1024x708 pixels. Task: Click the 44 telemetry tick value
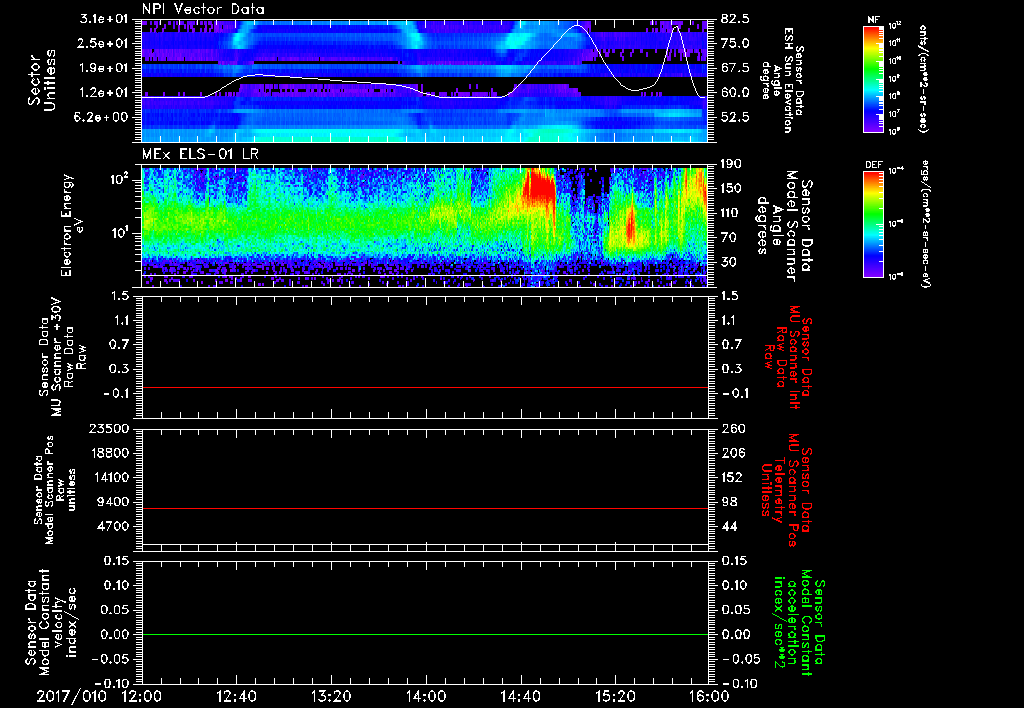pyautogui.click(x=729, y=526)
